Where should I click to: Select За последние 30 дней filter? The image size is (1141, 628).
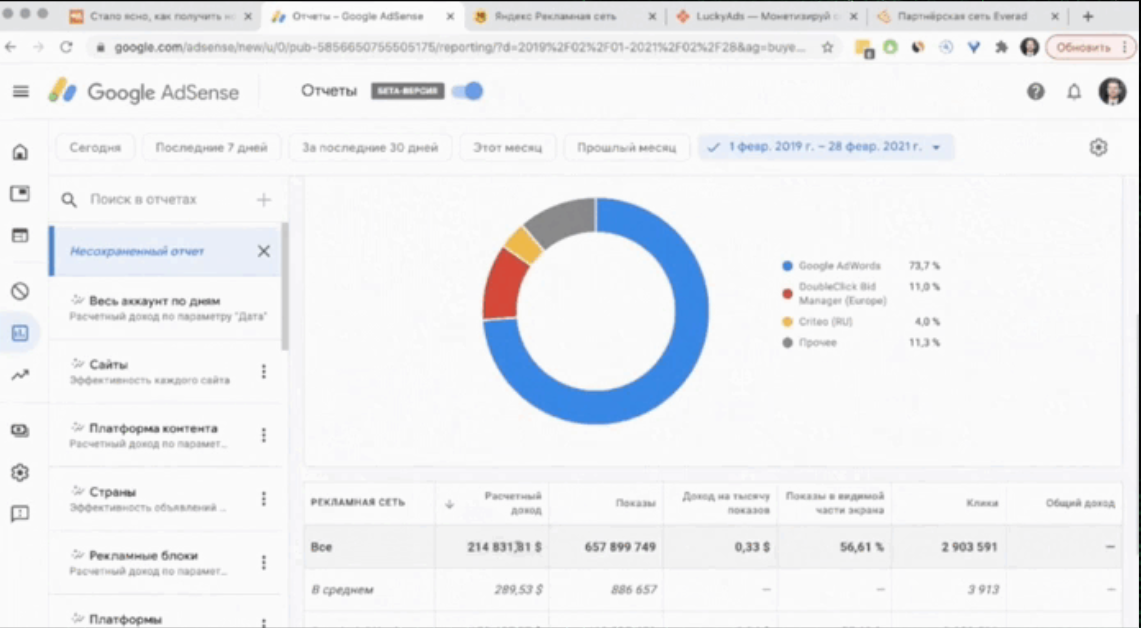370,147
